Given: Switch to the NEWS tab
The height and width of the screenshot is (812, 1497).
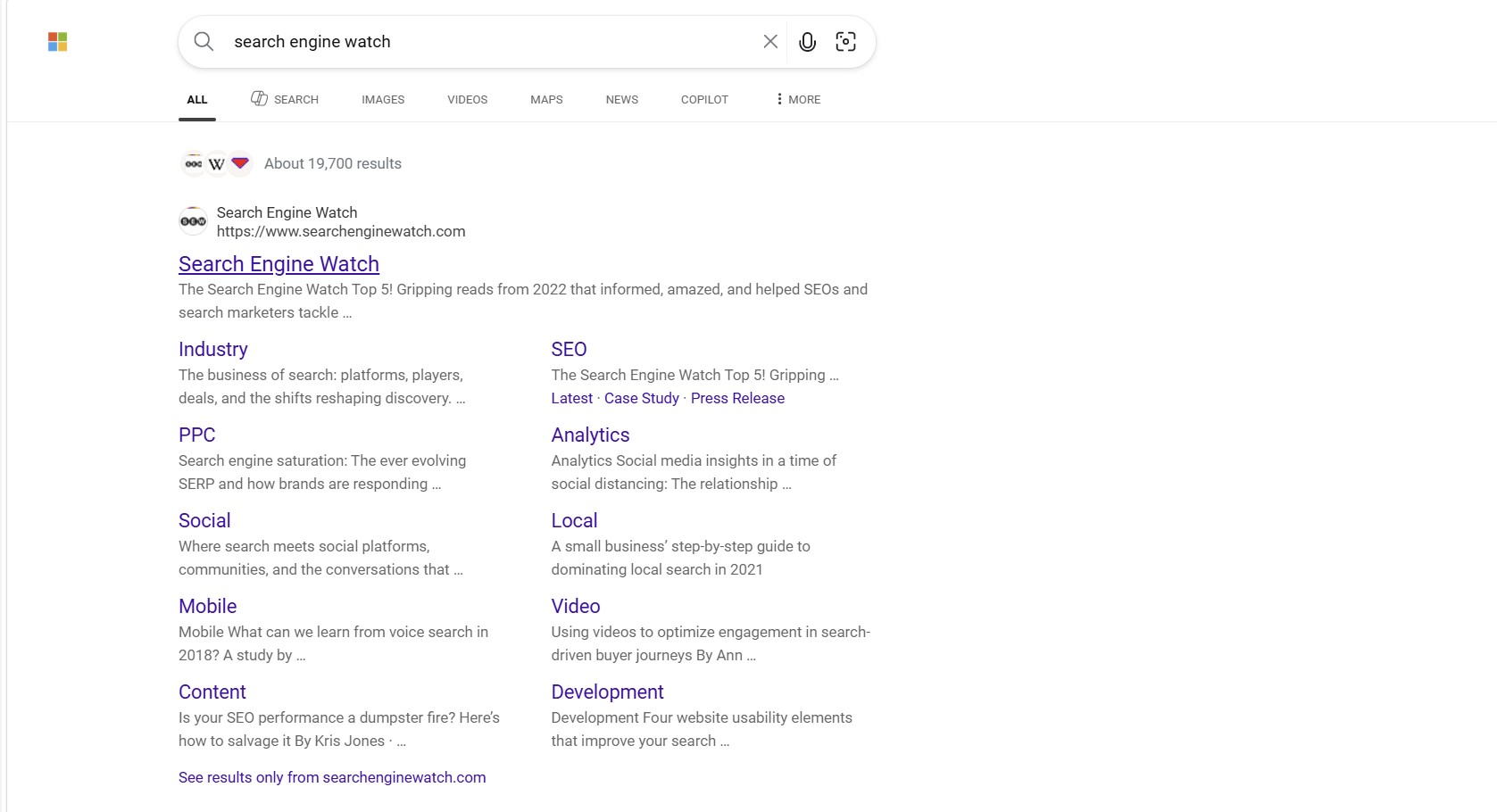Looking at the screenshot, I should tap(622, 100).
